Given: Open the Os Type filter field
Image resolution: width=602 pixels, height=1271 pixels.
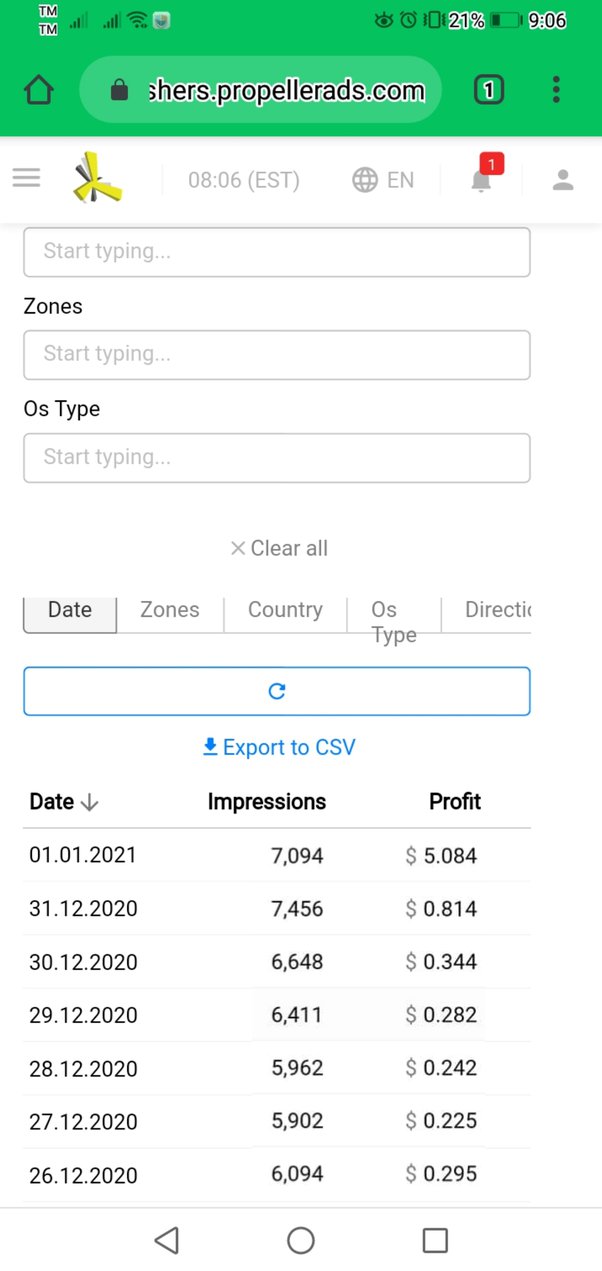Looking at the screenshot, I should click(276, 457).
